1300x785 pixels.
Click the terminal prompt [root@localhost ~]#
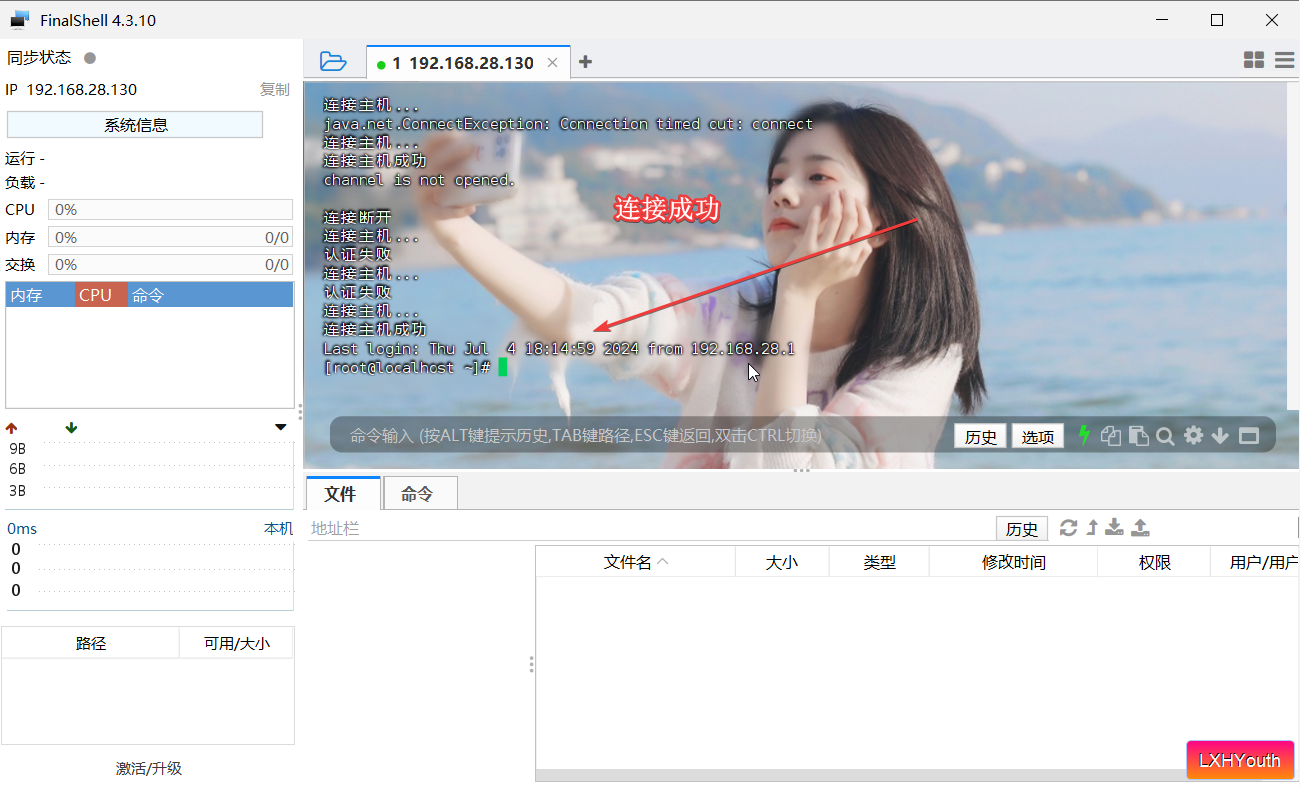pyautogui.click(x=406, y=367)
